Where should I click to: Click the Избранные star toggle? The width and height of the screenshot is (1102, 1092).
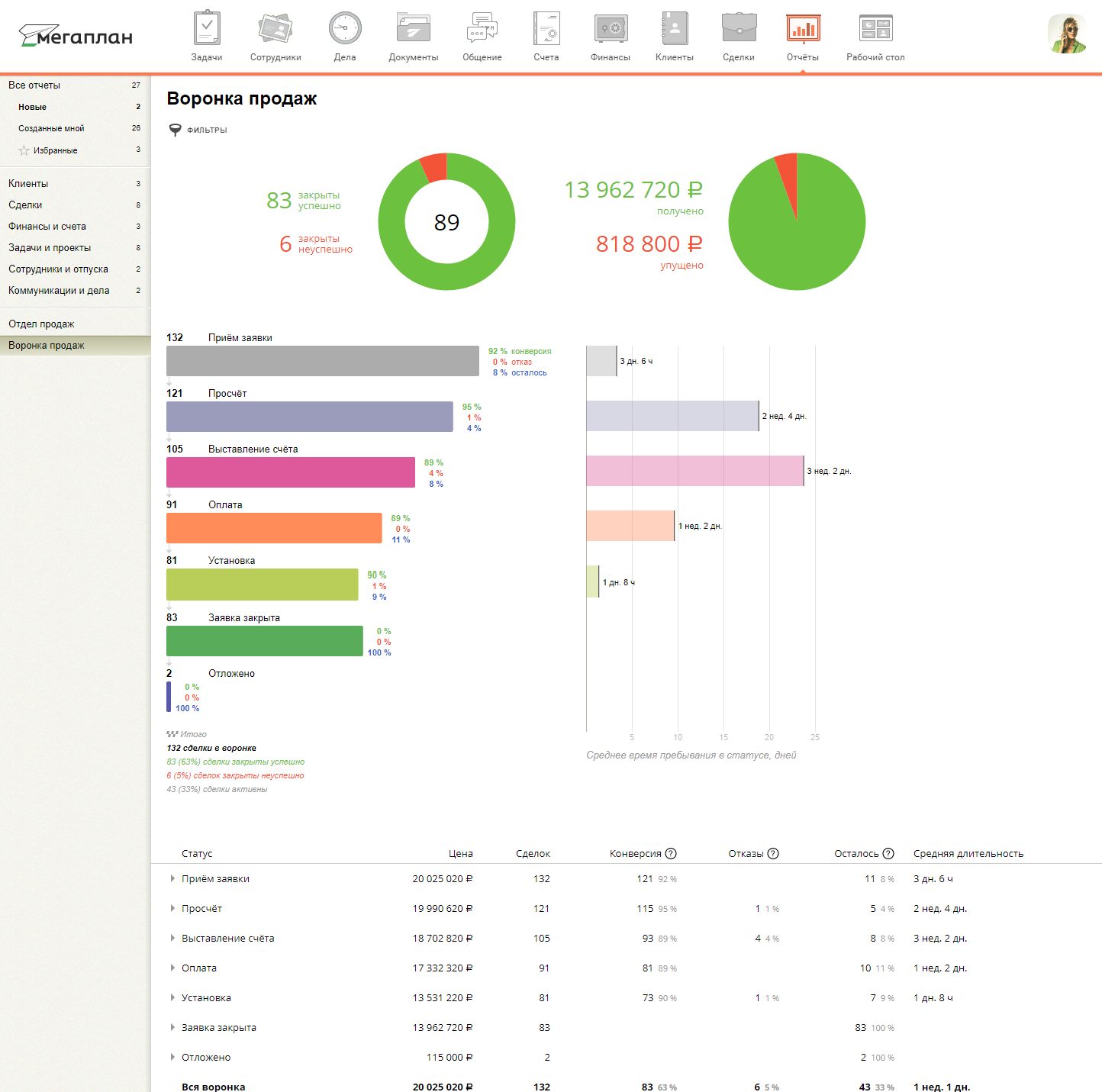pos(24,150)
